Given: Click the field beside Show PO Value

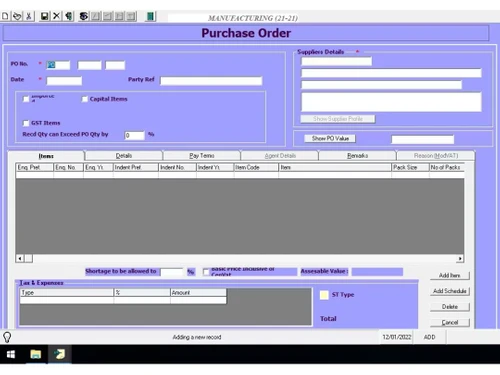Looking at the screenshot, I should coord(423,139).
